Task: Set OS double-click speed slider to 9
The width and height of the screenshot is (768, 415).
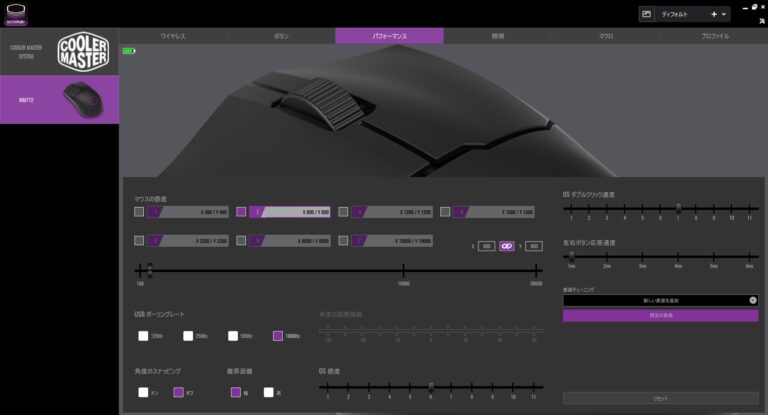Action: (715, 208)
